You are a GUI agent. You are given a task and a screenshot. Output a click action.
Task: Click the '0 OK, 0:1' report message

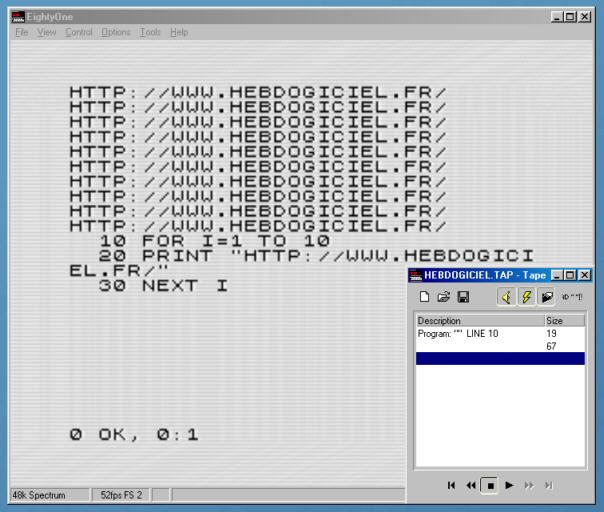click(x=134, y=435)
